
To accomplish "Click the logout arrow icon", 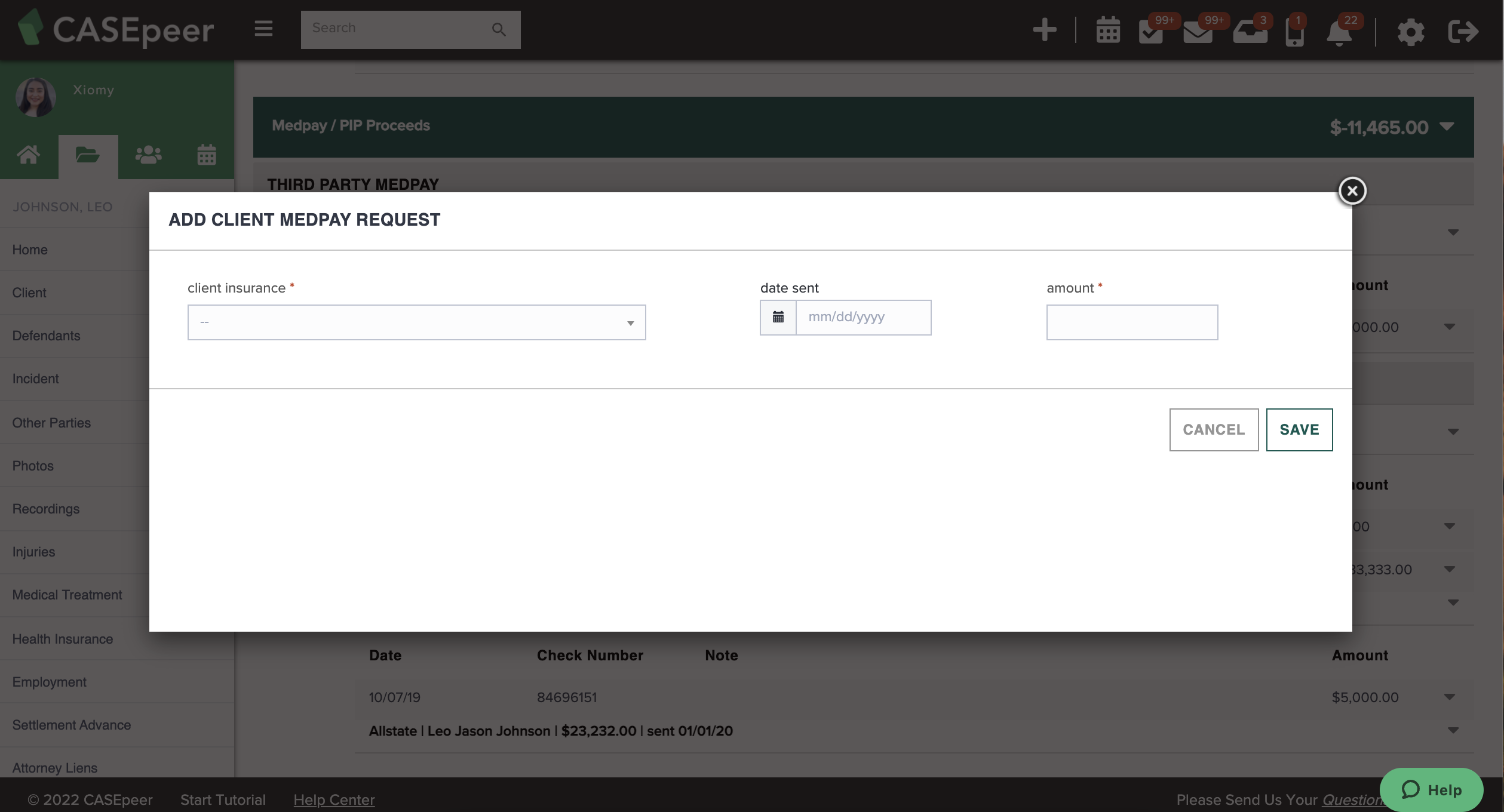I will coord(1463,32).
